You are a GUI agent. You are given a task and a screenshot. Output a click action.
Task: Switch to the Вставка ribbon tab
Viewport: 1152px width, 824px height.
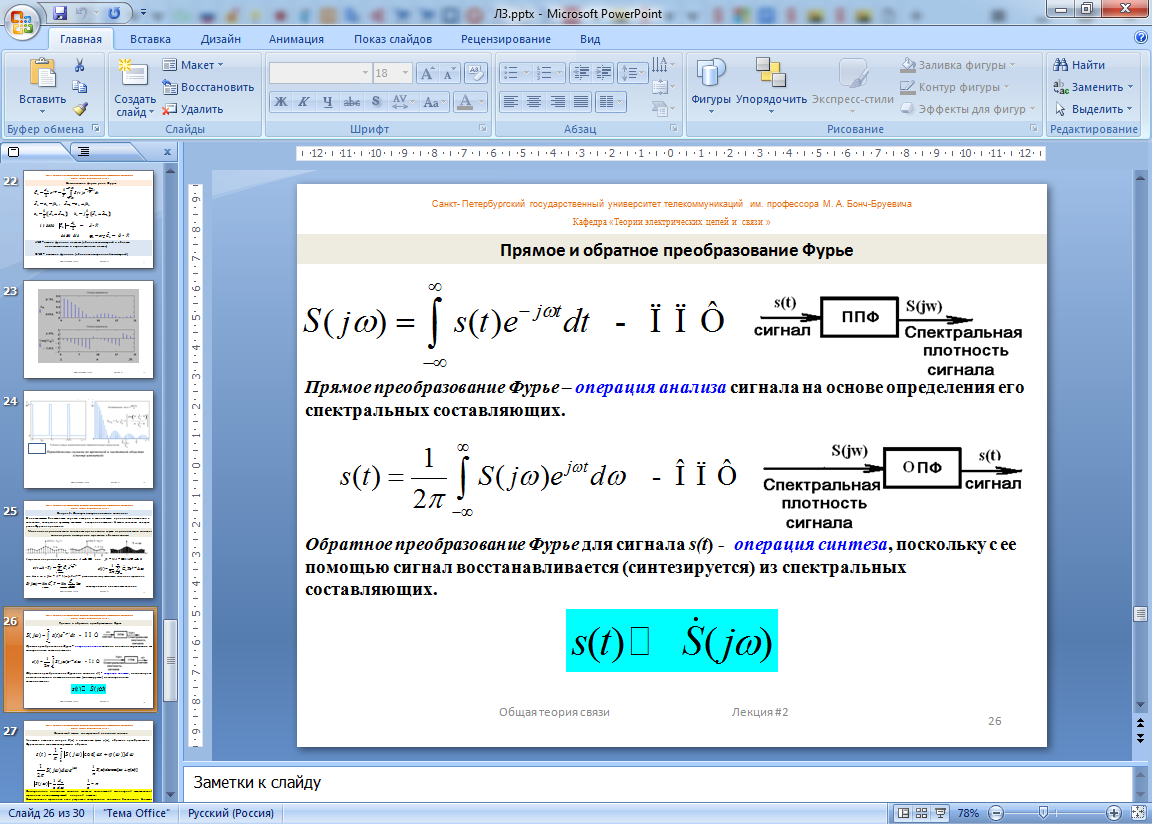point(150,39)
